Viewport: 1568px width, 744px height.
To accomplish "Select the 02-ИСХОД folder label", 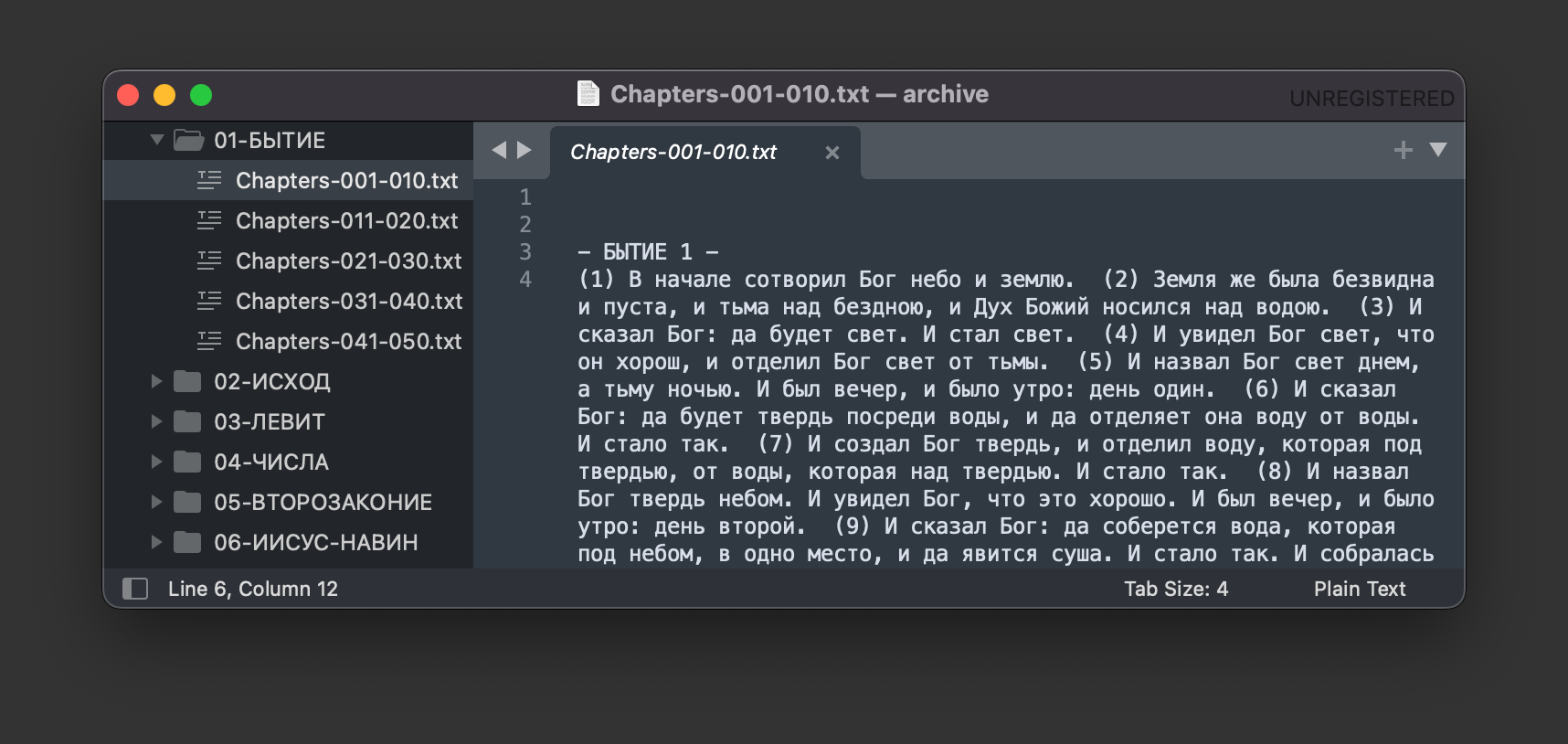I will [272, 381].
